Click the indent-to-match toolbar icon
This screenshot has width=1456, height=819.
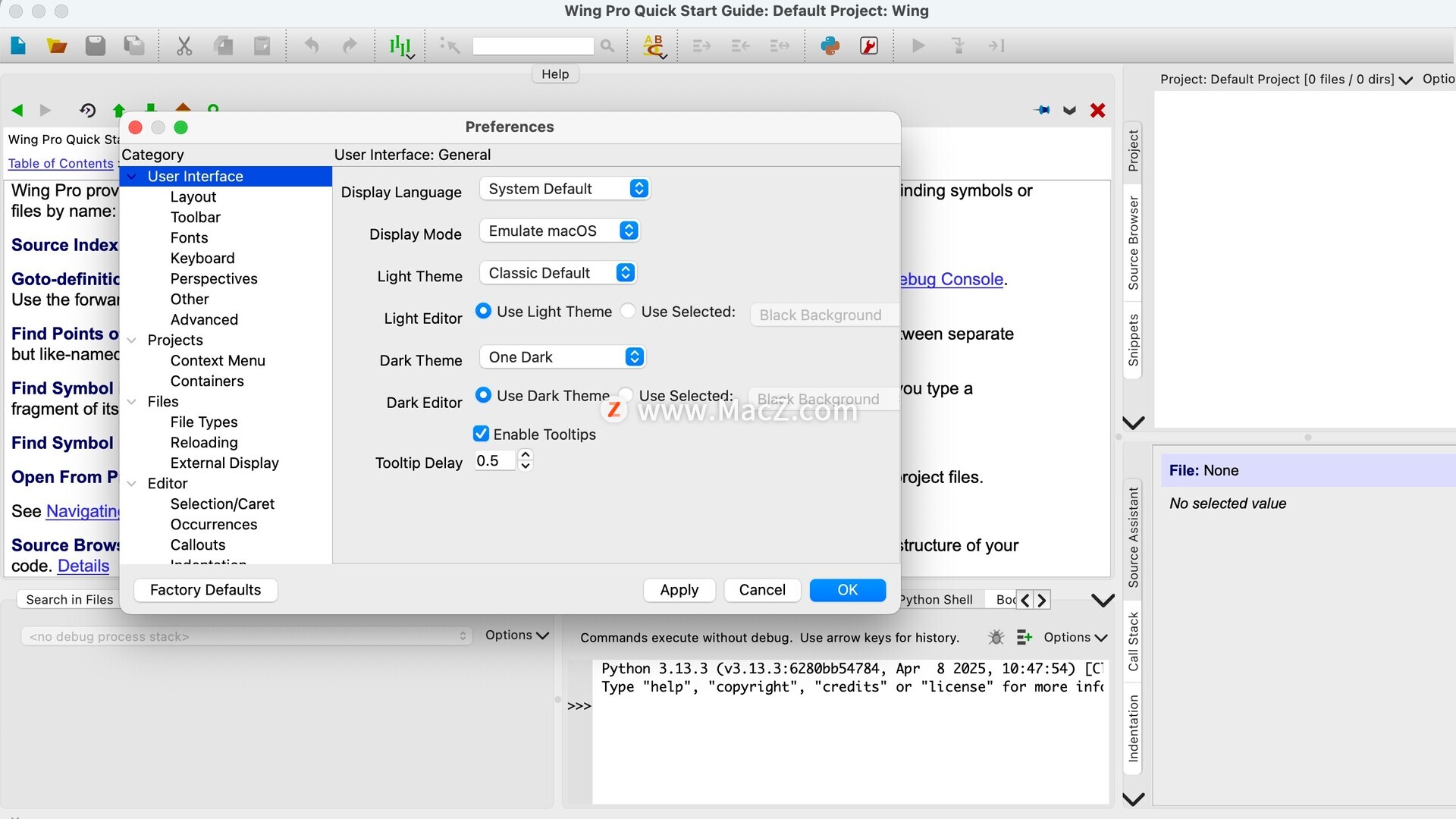780,45
